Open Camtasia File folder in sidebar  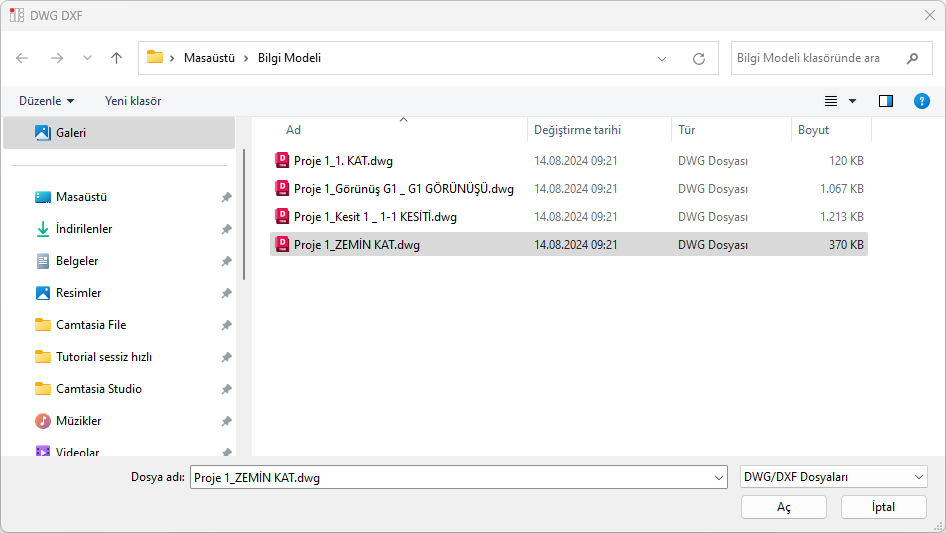91,325
